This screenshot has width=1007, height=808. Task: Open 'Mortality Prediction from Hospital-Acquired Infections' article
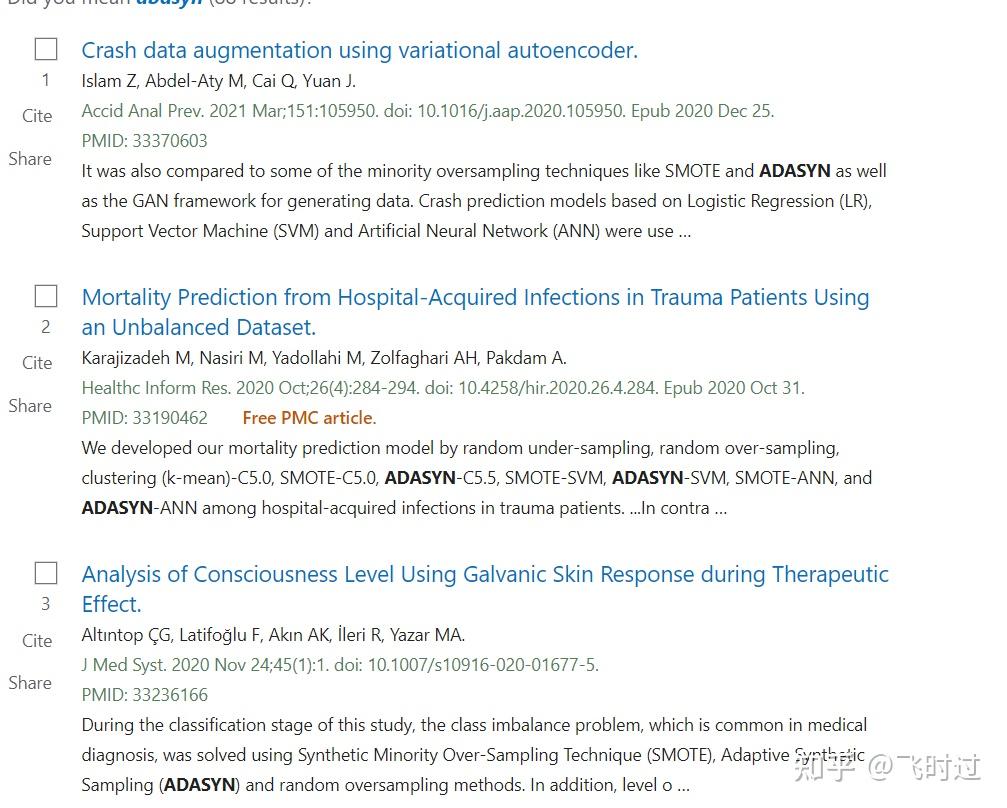click(x=475, y=297)
